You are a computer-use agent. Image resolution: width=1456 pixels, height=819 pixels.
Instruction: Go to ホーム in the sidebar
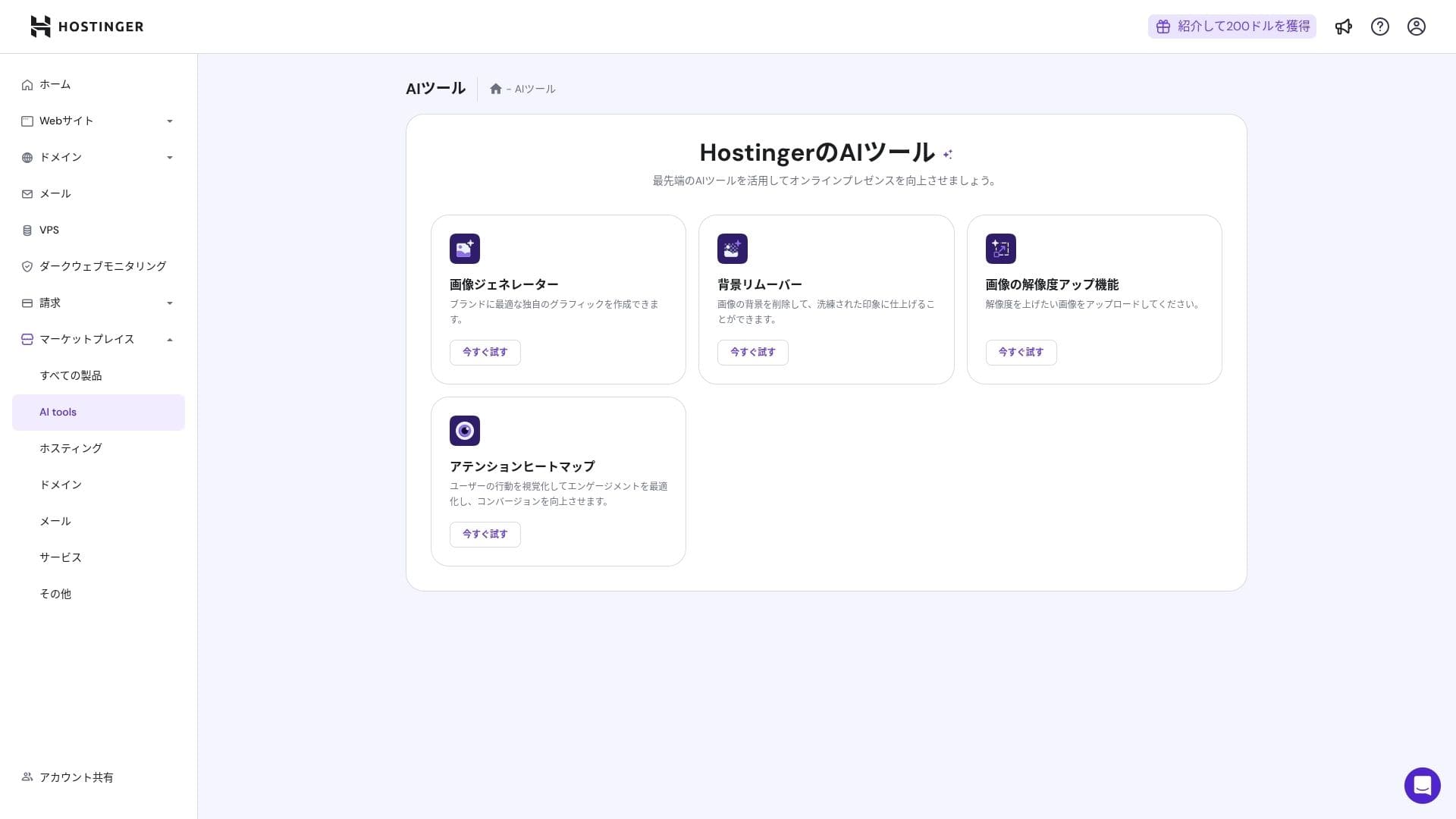(99, 85)
